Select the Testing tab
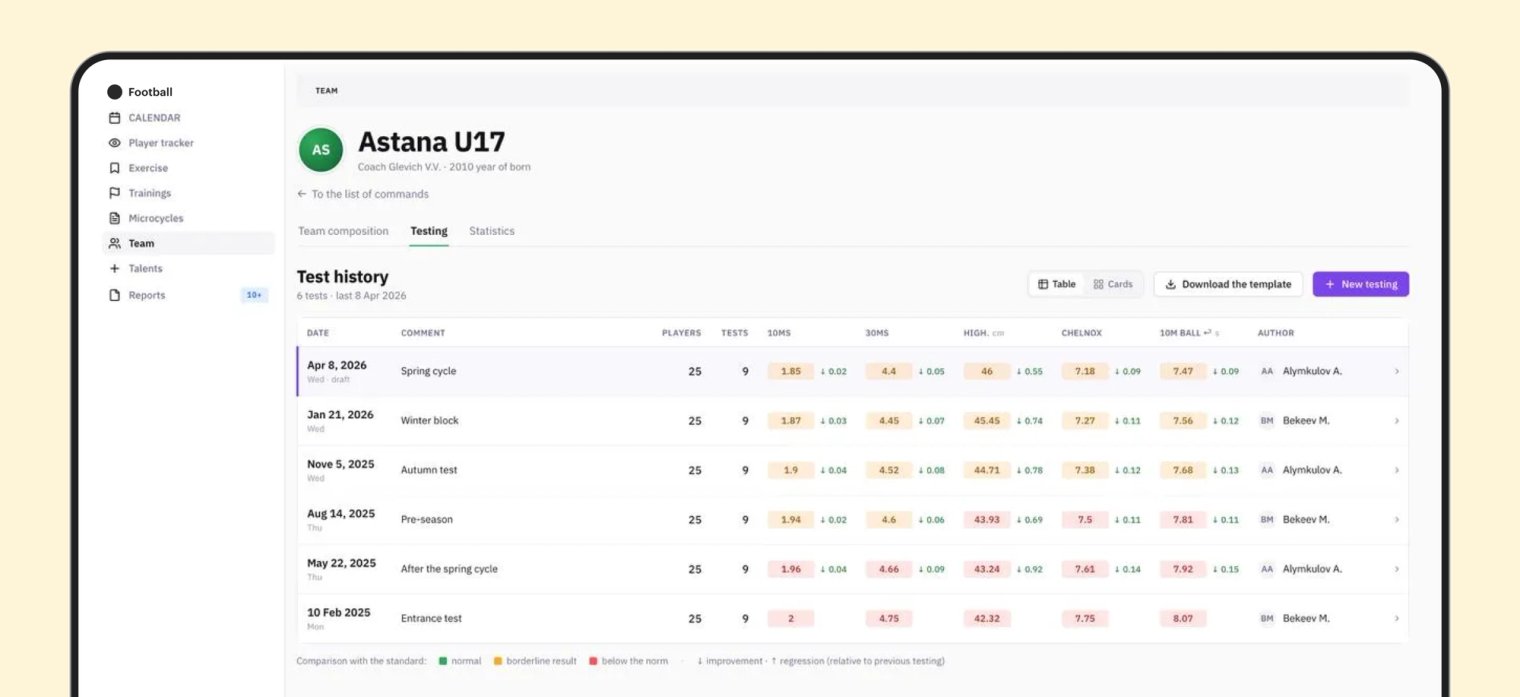1520x697 pixels. click(x=429, y=231)
